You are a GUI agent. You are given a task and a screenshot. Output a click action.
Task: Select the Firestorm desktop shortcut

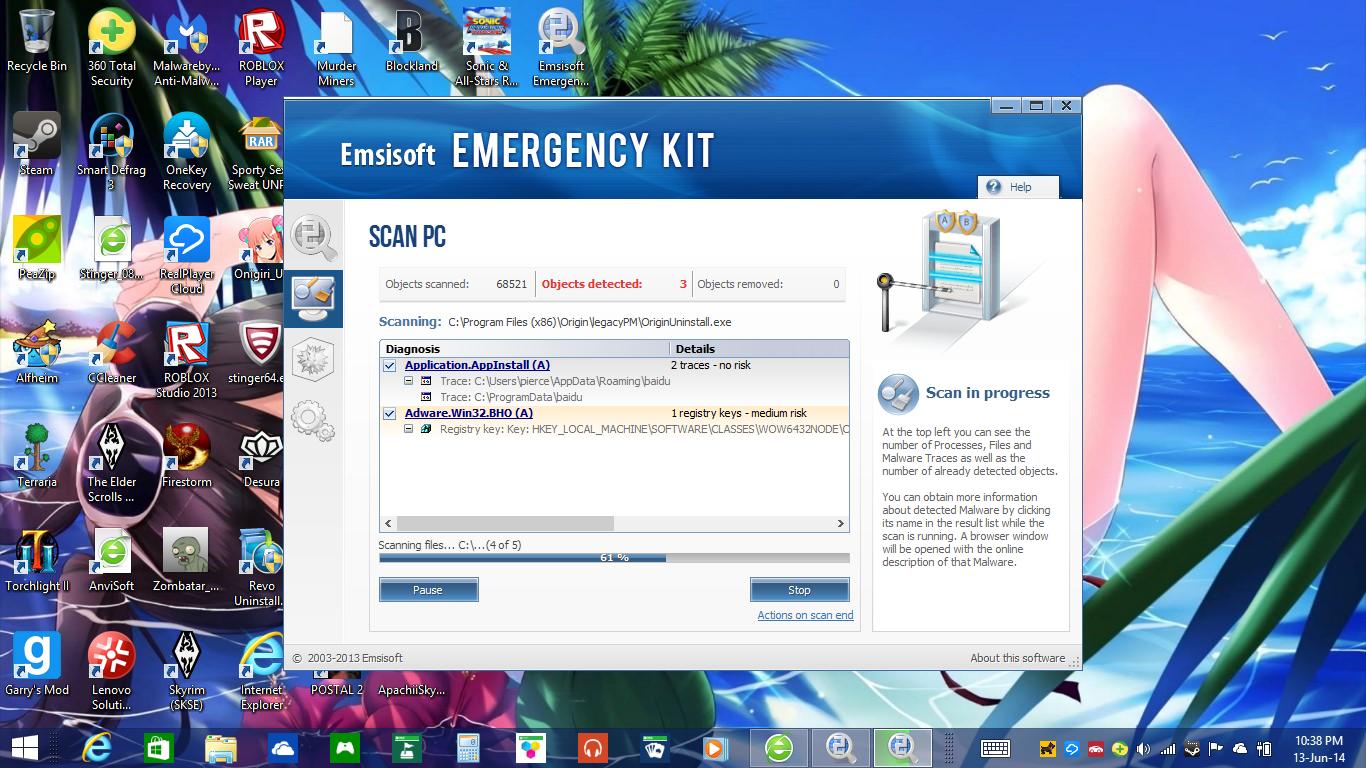[187, 457]
